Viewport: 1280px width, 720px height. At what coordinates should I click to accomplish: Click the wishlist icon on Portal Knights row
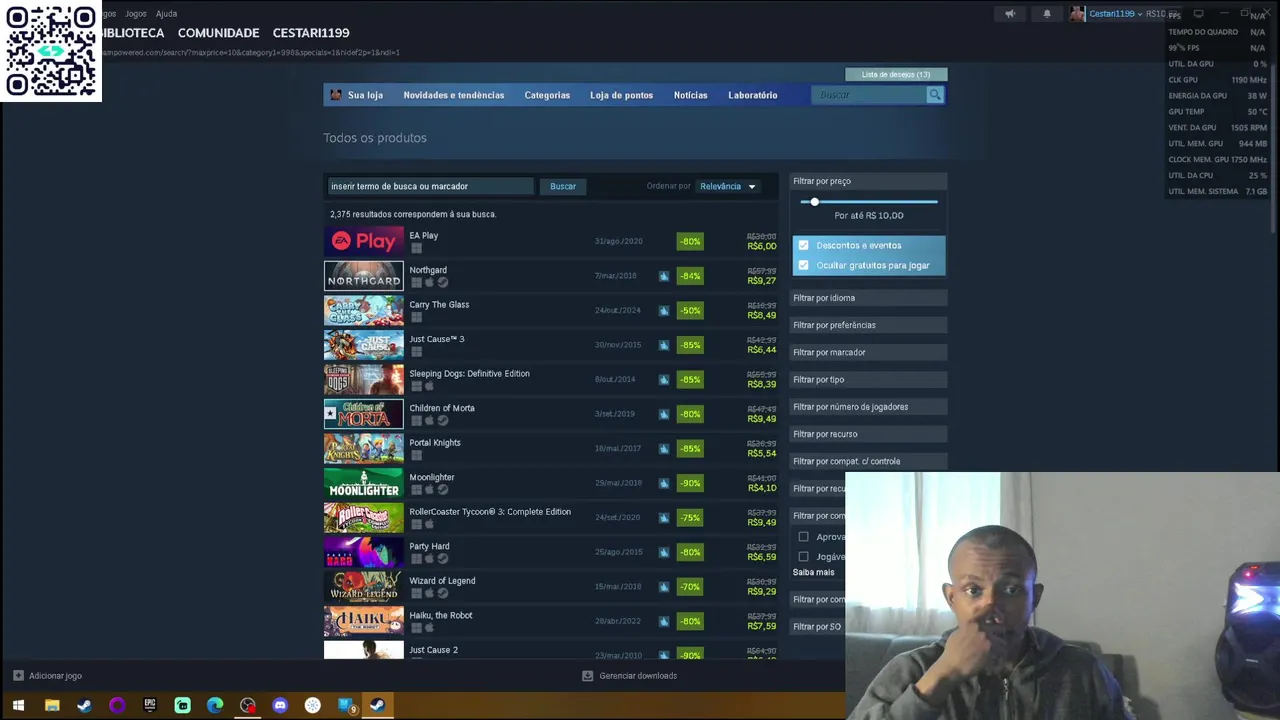click(x=664, y=449)
